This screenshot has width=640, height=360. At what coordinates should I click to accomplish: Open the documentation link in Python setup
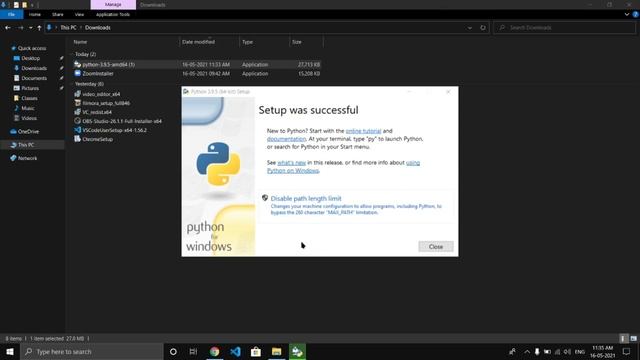(x=286, y=139)
